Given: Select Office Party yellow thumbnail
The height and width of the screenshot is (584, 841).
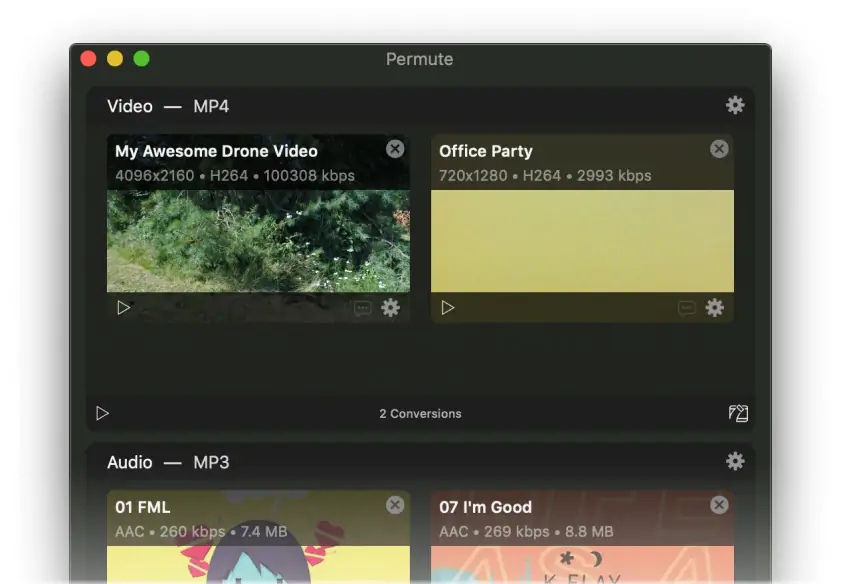Looking at the screenshot, I should click(582, 241).
